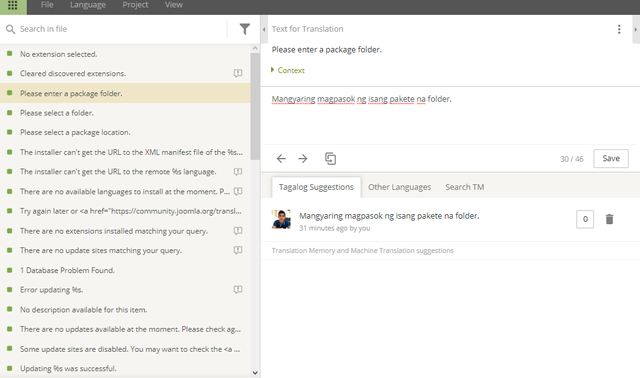Open the three-dot options menu
Image resolution: width=640 pixels, height=378 pixels.
(619, 29)
